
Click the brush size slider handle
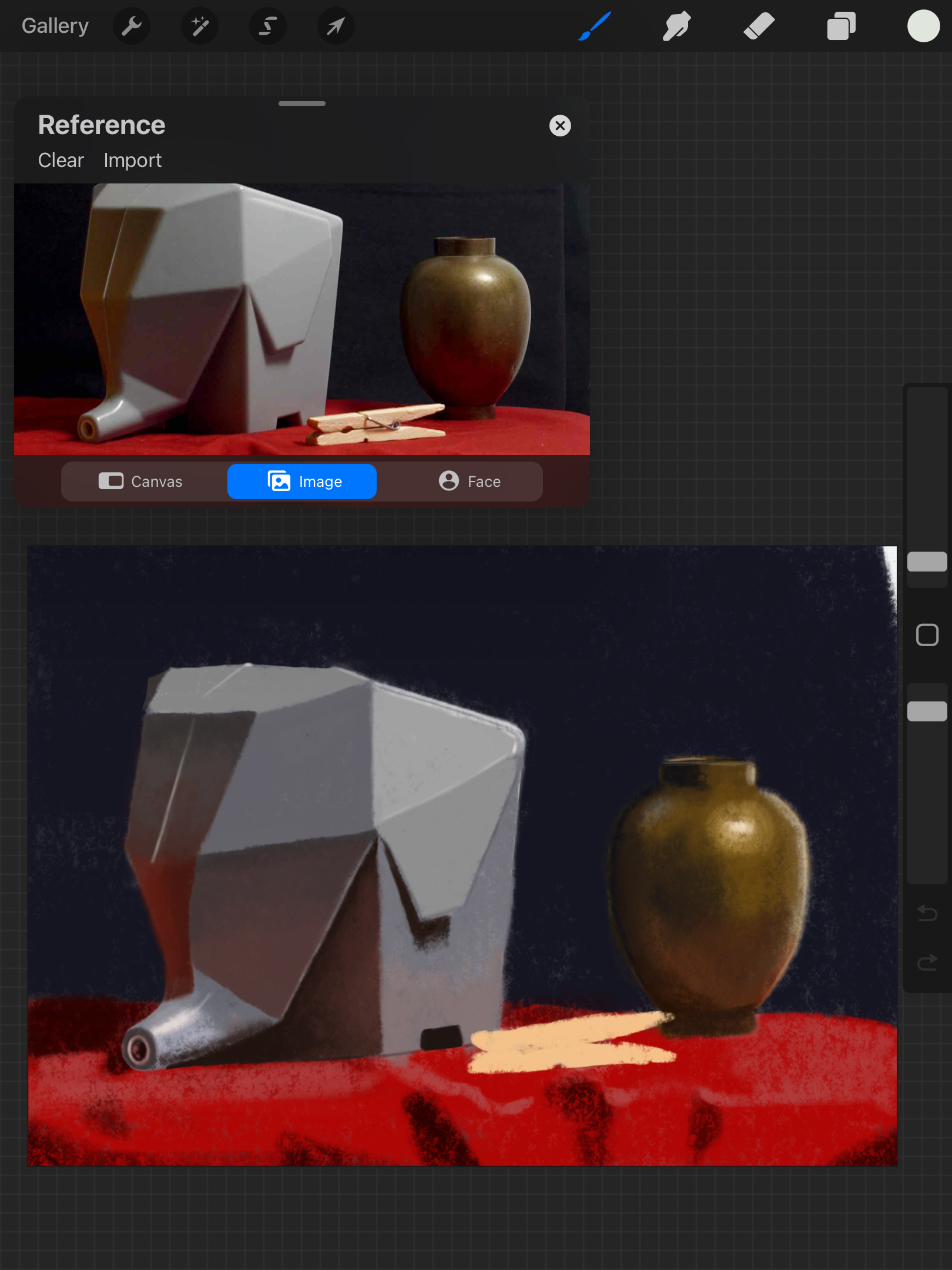pos(927,562)
